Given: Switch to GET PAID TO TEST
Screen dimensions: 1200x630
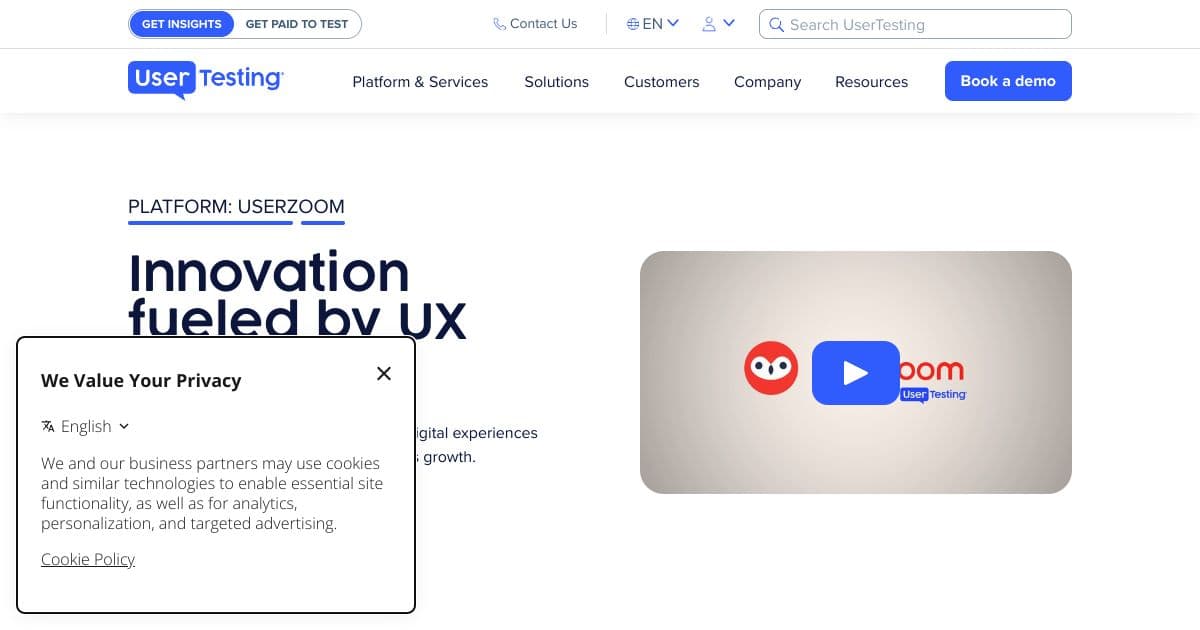Looking at the screenshot, I should tap(296, 23).
